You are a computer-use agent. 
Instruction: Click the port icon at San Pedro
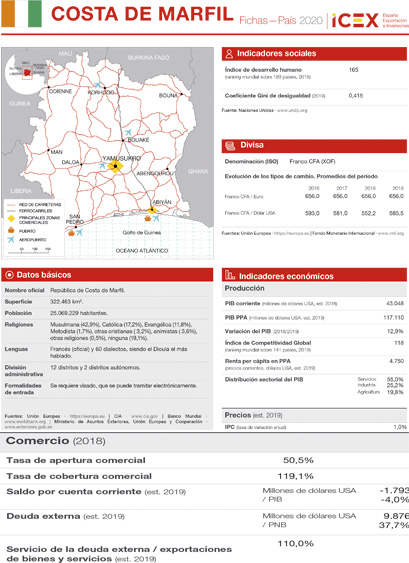(x=71, y=233)
